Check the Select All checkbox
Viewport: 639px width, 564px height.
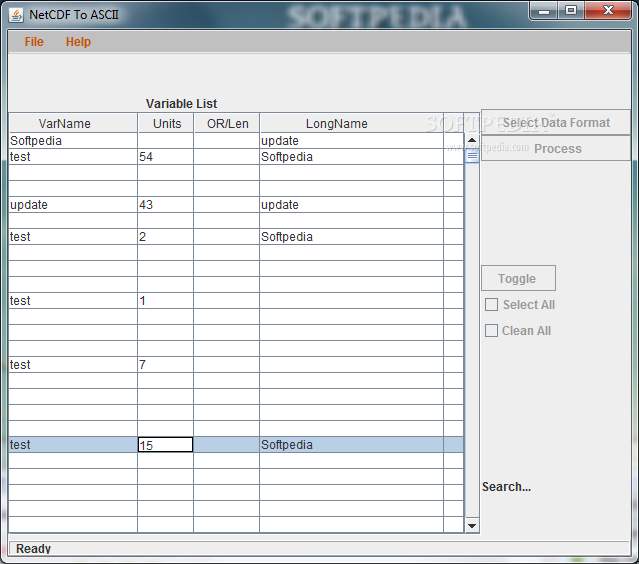492,304
